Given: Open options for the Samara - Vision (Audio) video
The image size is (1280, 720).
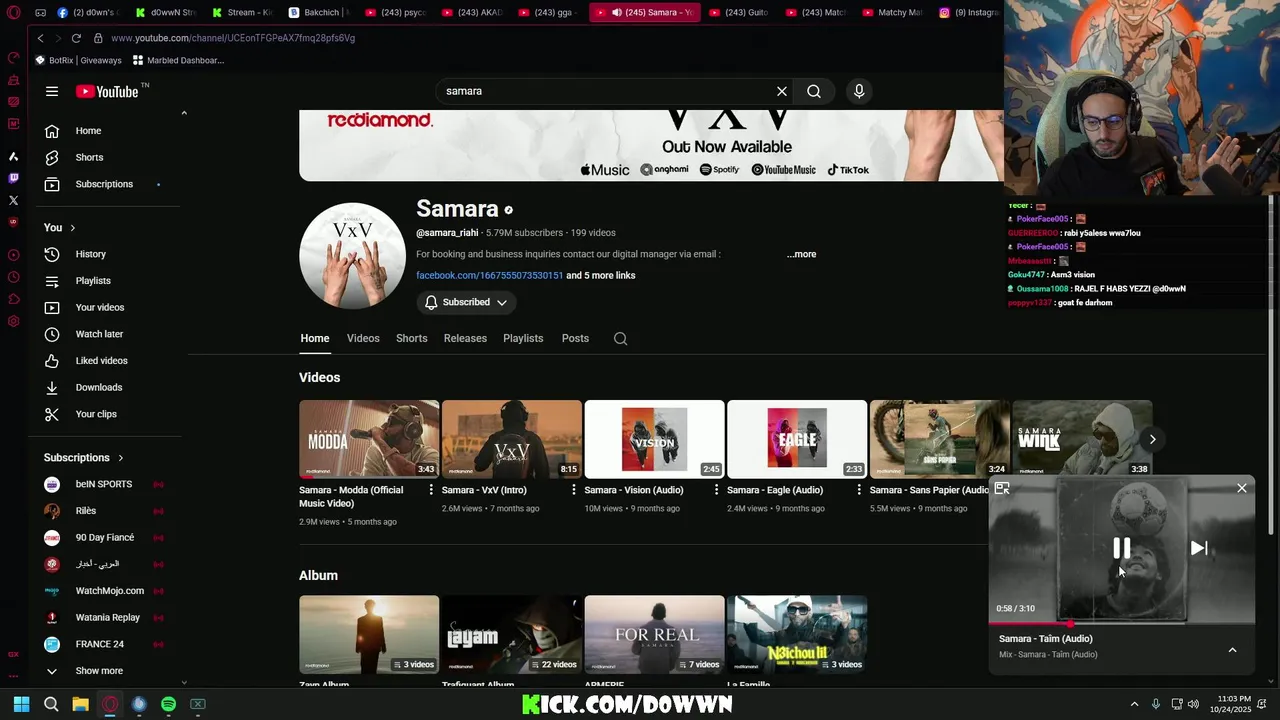Looking at the screenshot, I should 716,490.
